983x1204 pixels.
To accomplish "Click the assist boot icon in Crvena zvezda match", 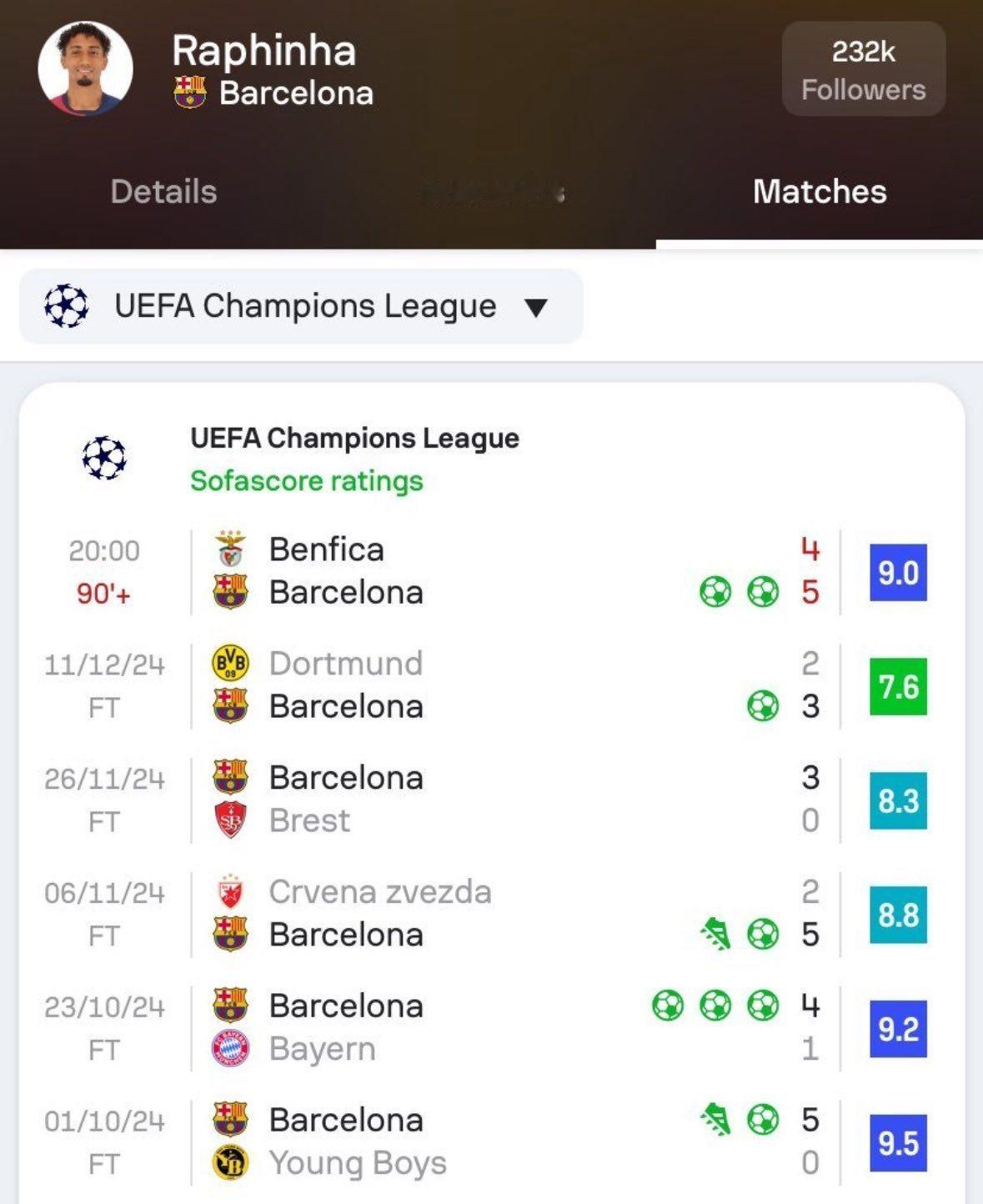I will click(715, 934).
